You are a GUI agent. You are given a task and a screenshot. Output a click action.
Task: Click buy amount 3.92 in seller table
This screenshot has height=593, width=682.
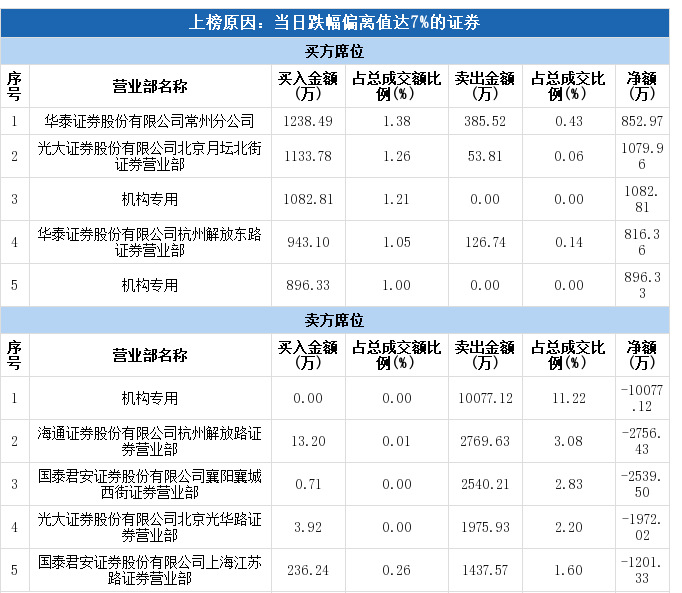tap(308, 527)
